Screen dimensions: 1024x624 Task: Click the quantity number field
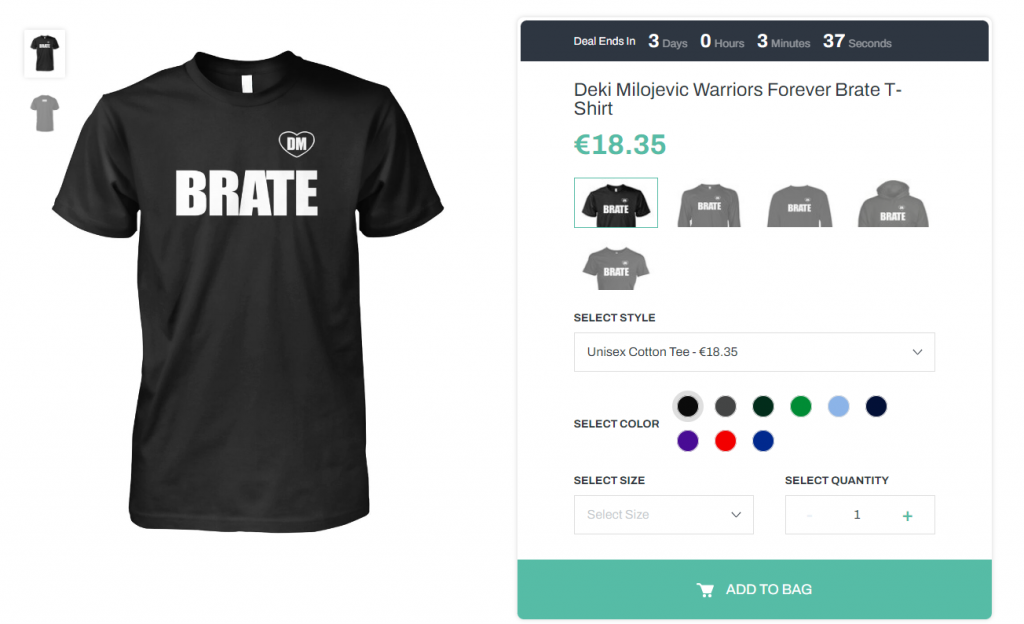(857, 515)
